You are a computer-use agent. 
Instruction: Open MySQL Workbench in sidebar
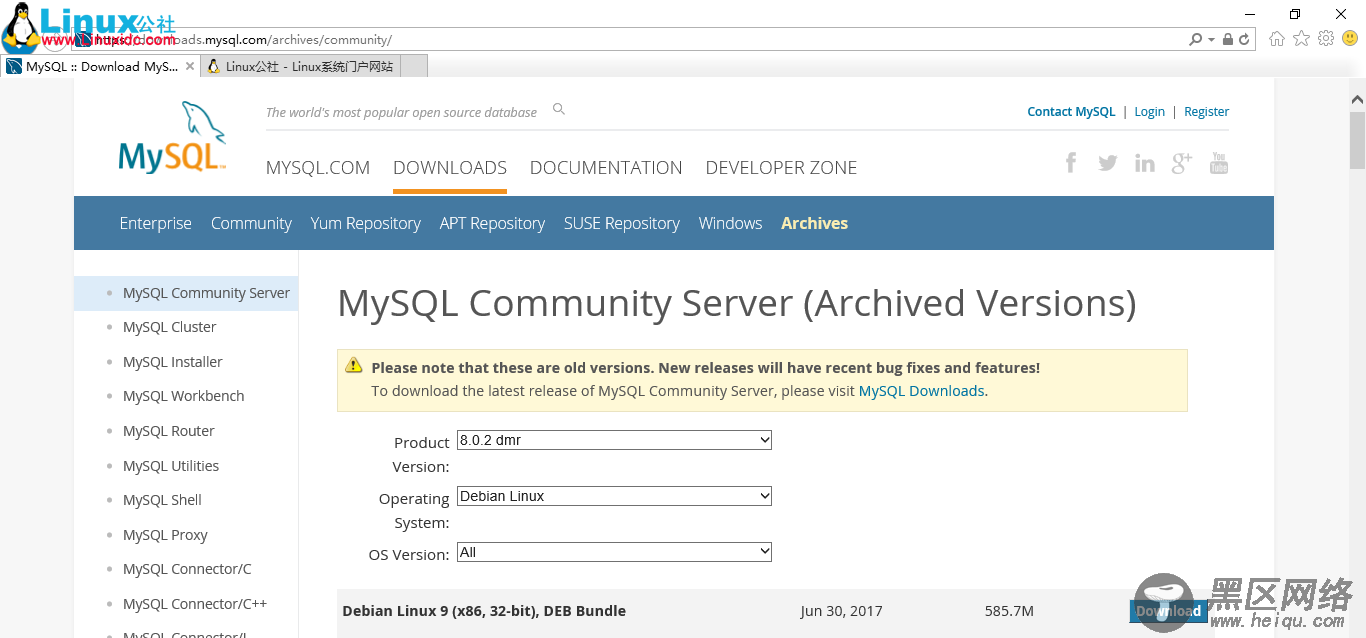(183, 396)
